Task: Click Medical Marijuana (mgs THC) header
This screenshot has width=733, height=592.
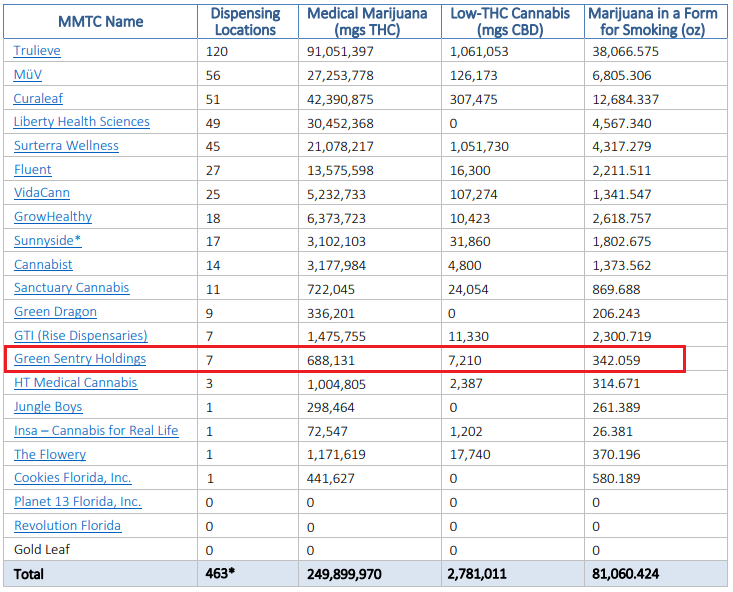Action: click(x=370, y=22)
